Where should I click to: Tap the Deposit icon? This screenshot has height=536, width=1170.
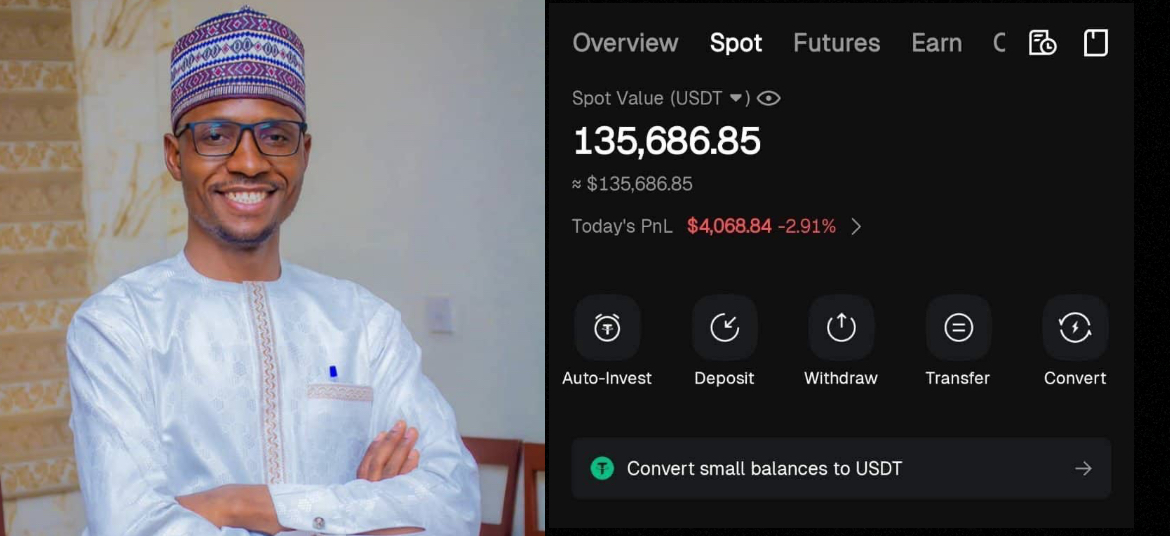click(724, 328)
